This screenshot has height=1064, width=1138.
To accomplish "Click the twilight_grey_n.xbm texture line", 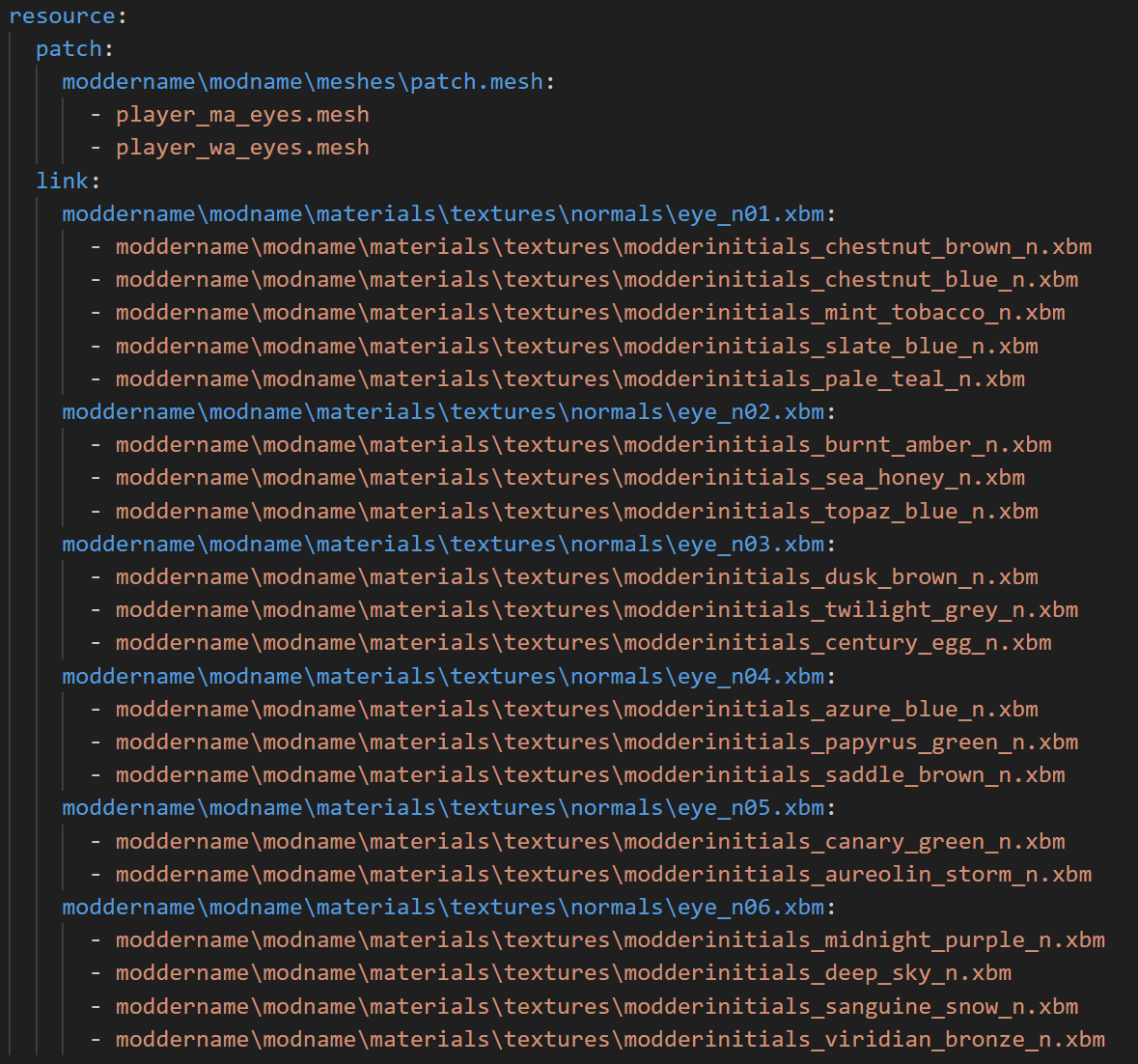I will click(597, 610).
